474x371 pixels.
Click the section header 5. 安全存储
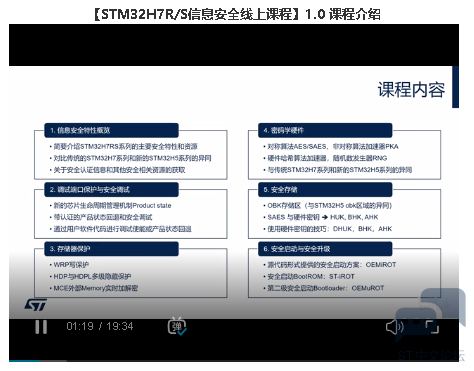click(325, 190)
